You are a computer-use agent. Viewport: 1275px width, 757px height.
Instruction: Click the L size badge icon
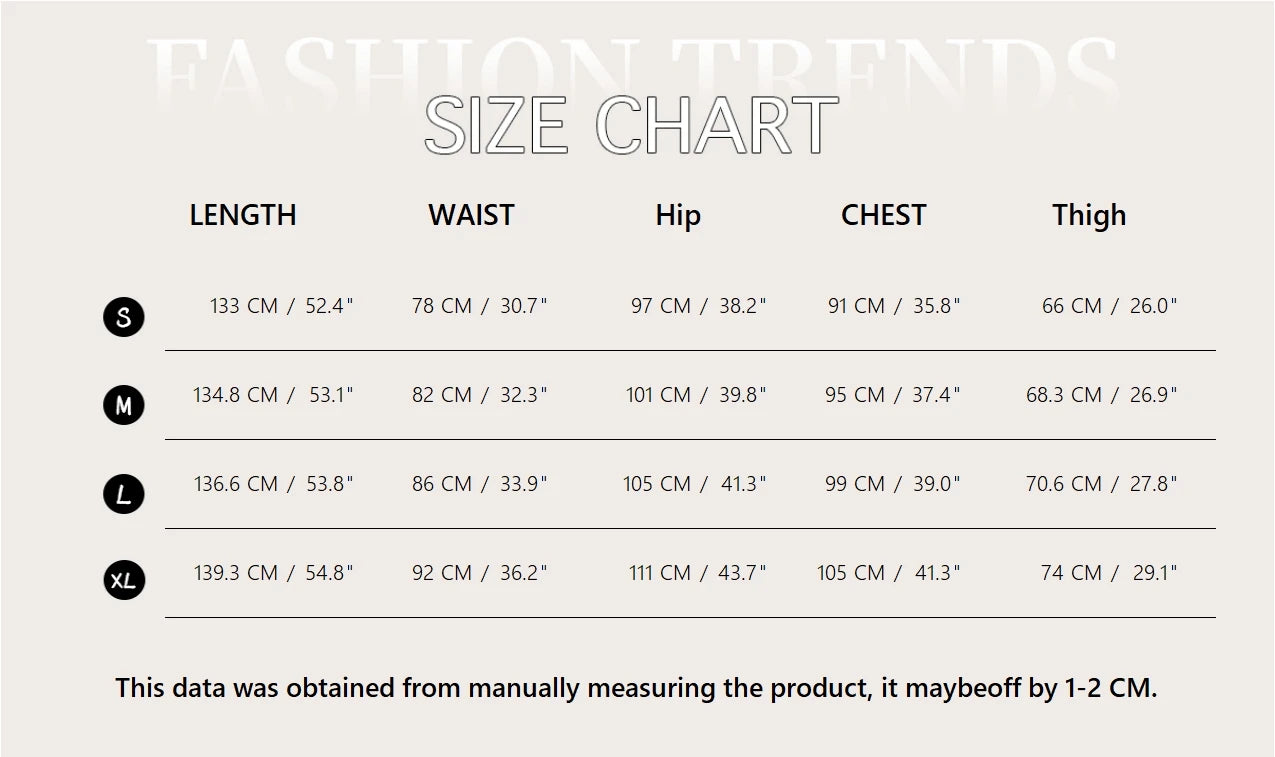pyautogui.click(x=124, y=494)
